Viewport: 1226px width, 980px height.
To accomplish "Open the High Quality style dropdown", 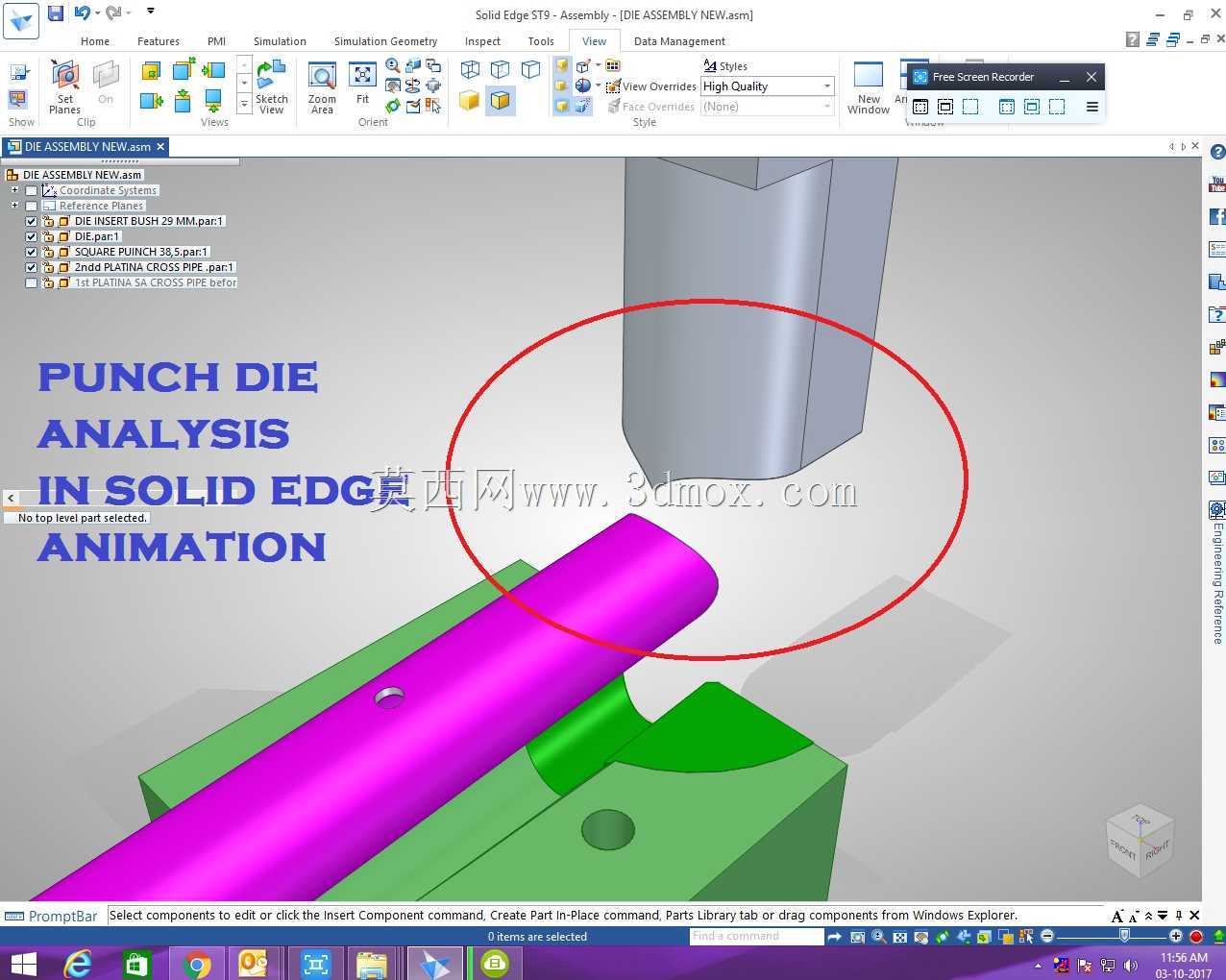I will tap(826, 86).
